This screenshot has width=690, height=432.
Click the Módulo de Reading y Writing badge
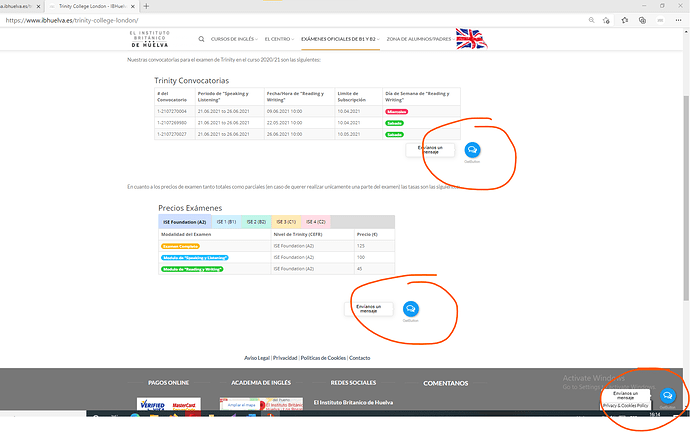[x=192, y=269]
